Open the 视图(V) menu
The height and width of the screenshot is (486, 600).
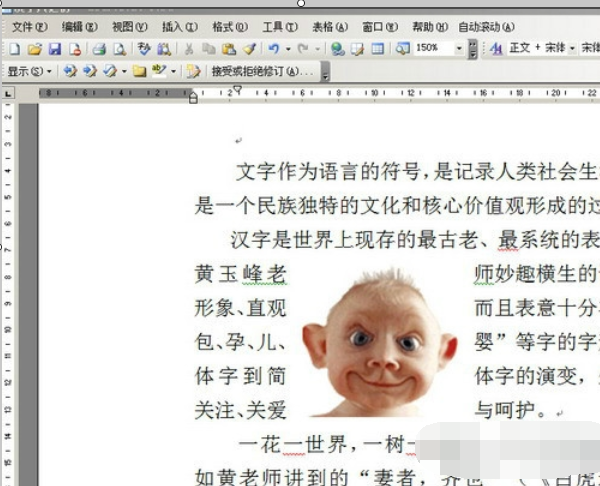tap(130, 27)
